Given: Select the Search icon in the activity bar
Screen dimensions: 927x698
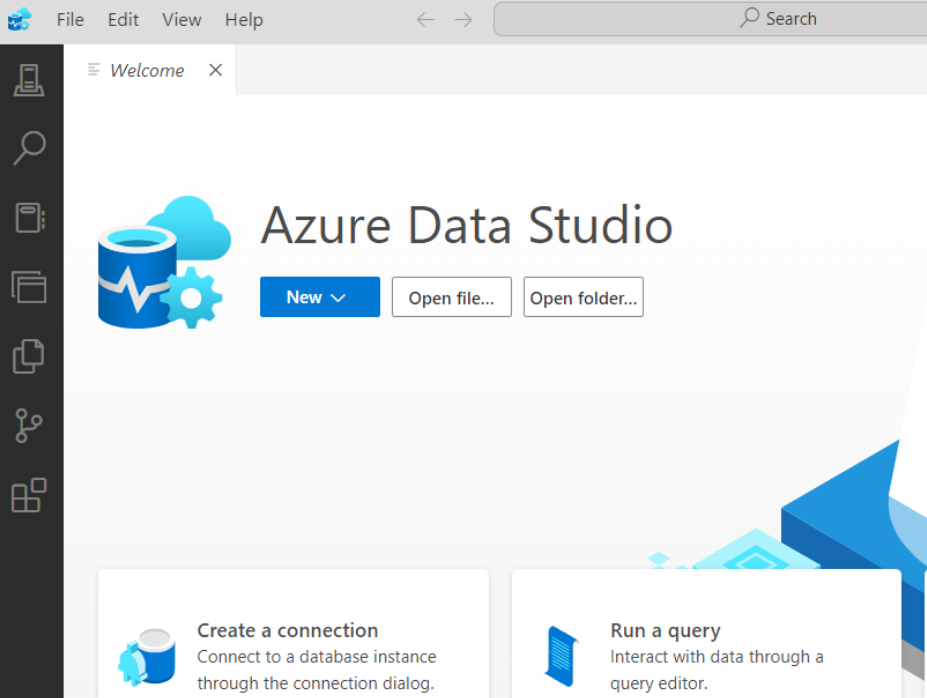Looking at the screenshot, I should tap(29, 148).
